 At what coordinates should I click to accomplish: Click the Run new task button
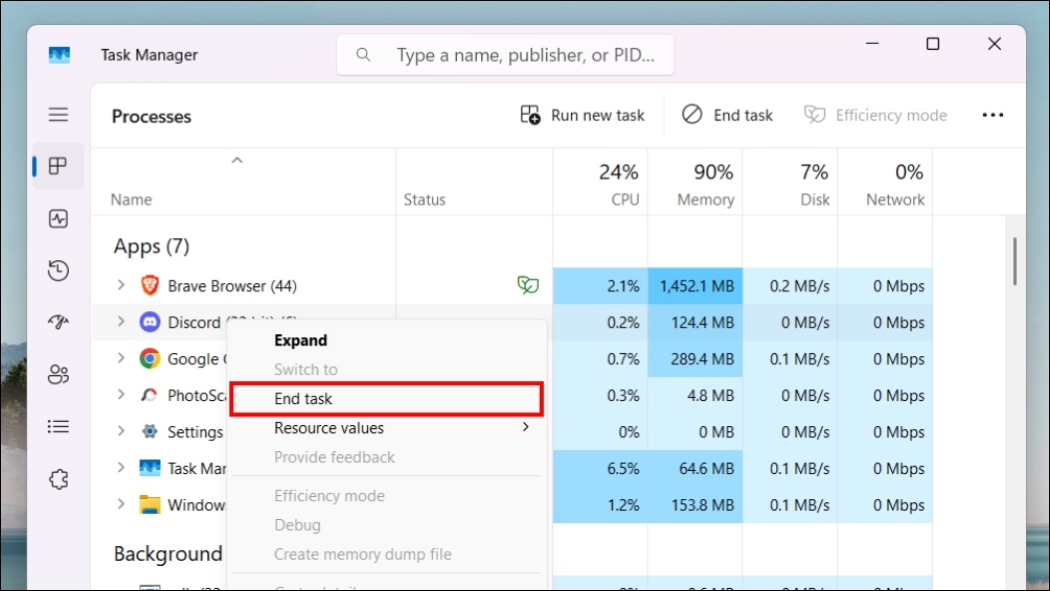coord(583,114)
